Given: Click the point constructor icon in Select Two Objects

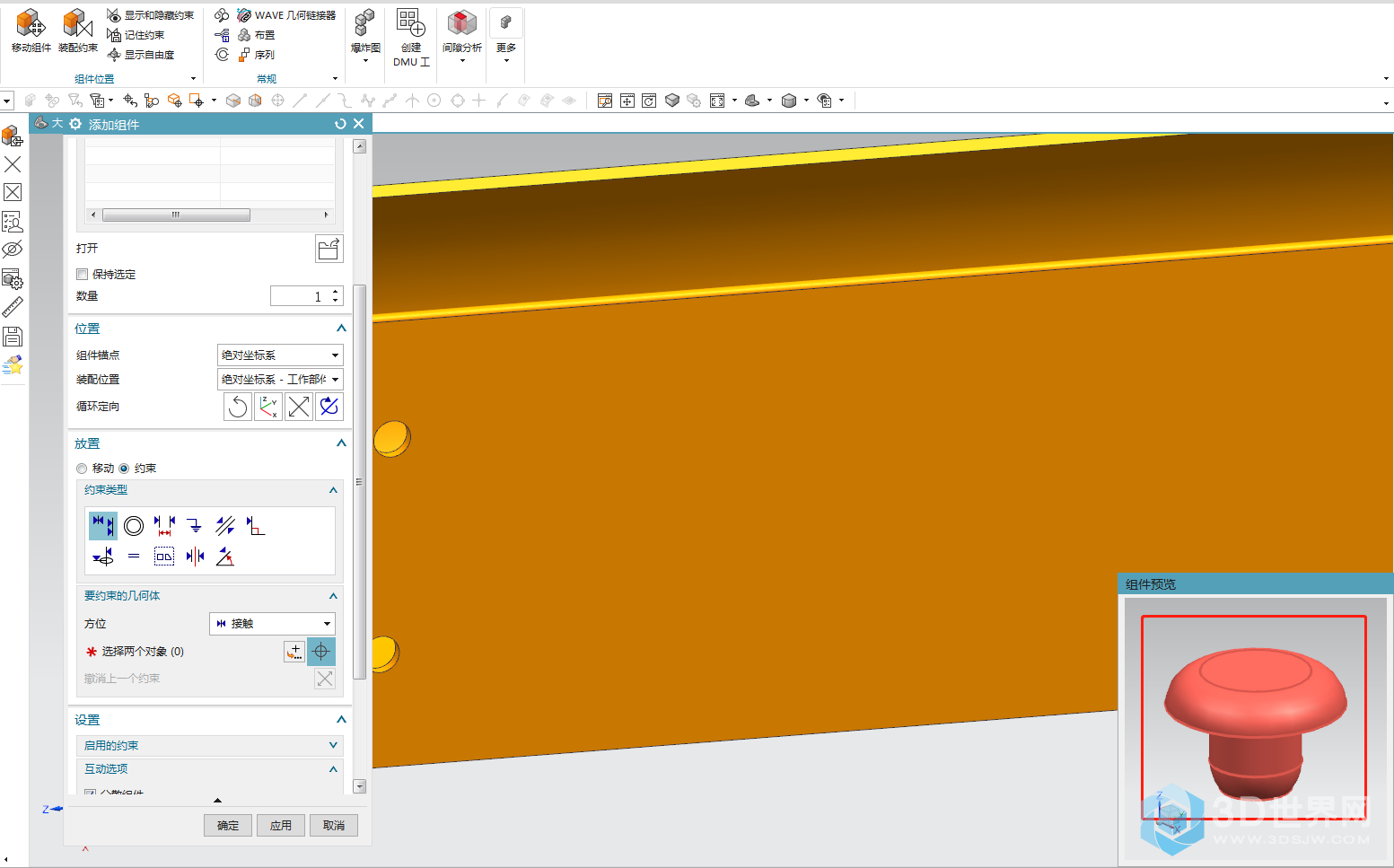Looking at the screenshot, I should (294, 652).
